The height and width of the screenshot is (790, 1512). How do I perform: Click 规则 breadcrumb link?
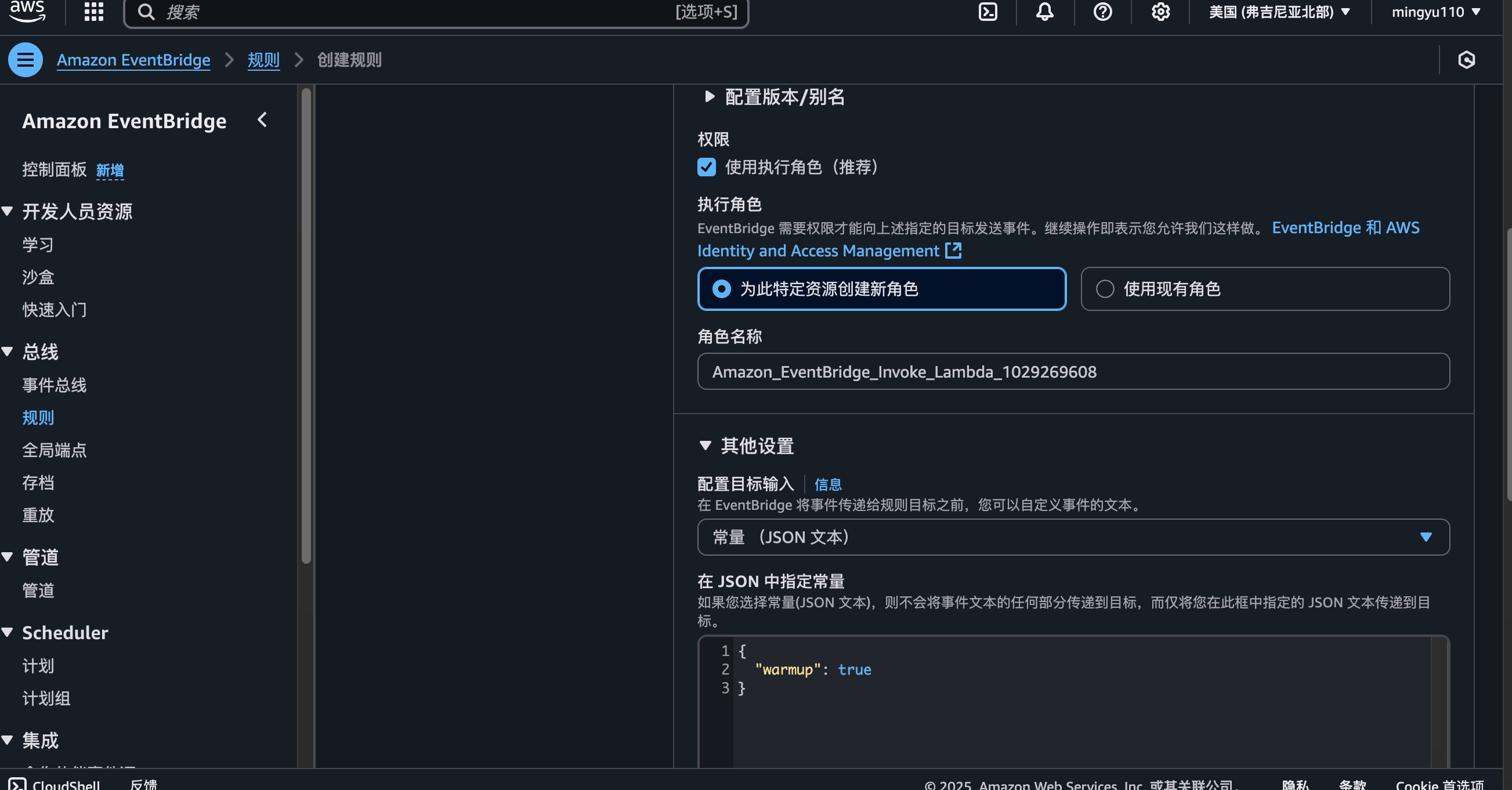click(x=263, y=60)
